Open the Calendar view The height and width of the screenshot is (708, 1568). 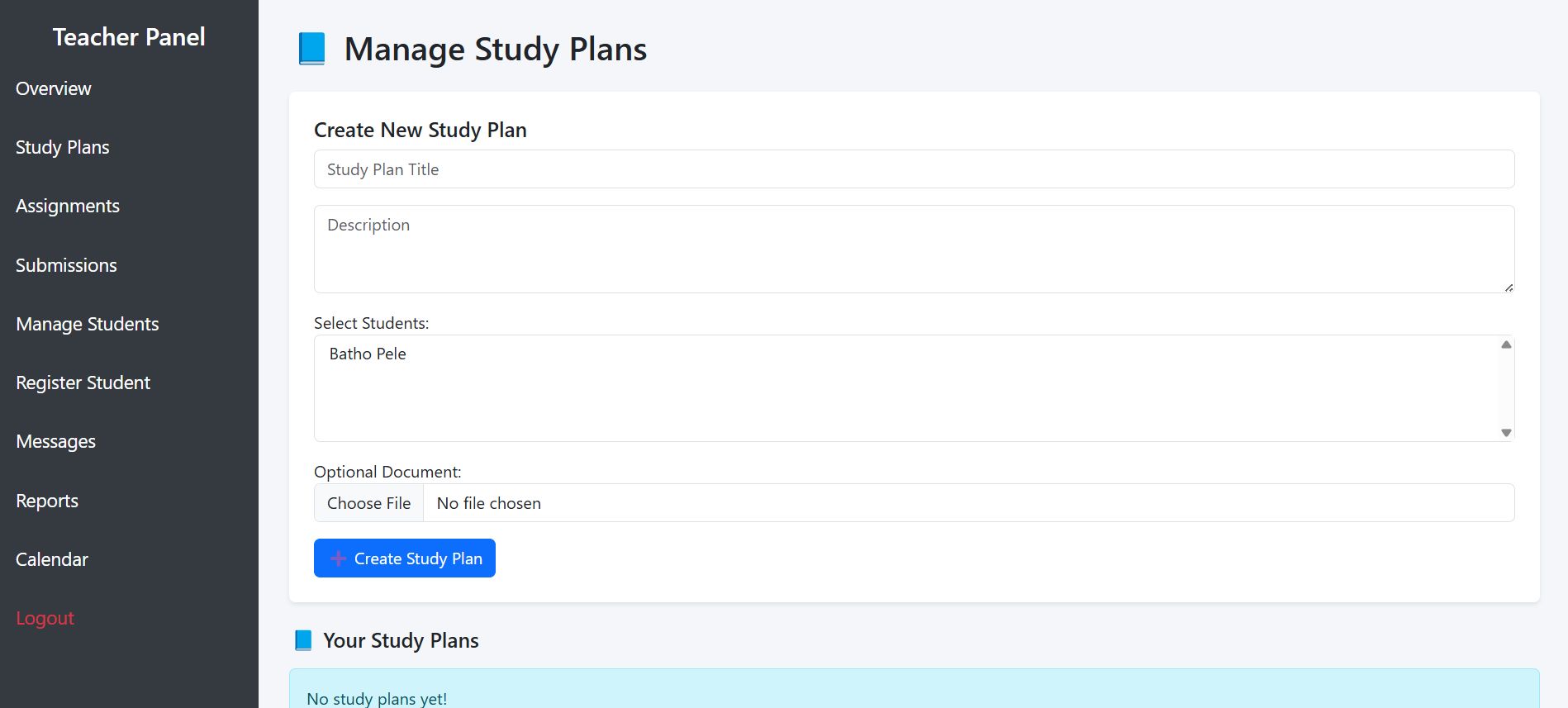pos(51,559)
